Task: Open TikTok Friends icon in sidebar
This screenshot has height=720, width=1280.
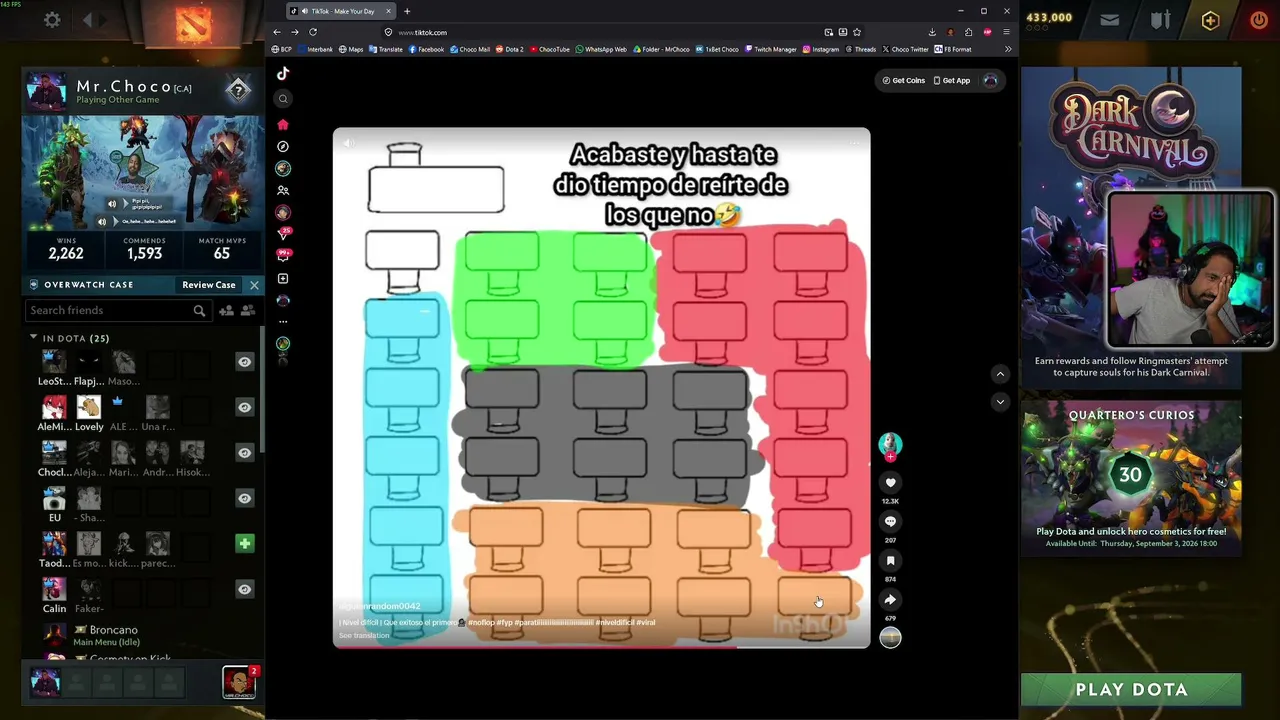Action: (x=283, y=190)
